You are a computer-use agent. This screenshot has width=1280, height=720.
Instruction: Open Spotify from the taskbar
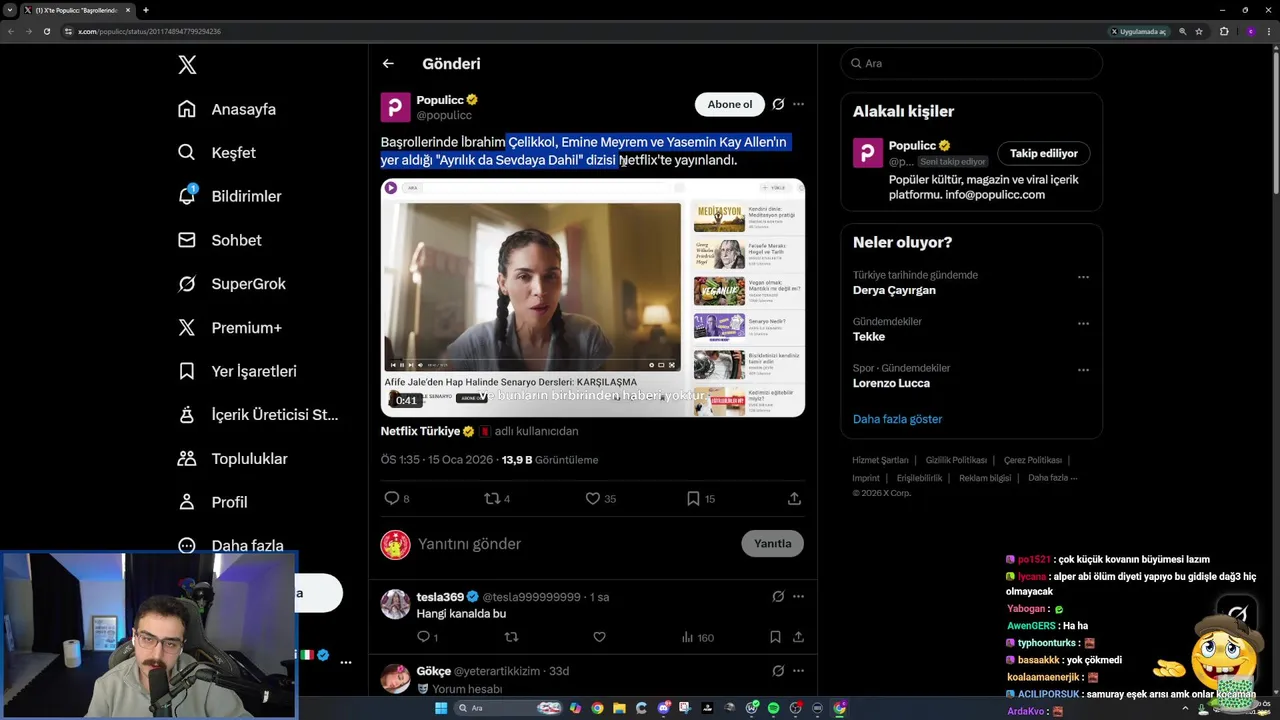pos(773,708)
